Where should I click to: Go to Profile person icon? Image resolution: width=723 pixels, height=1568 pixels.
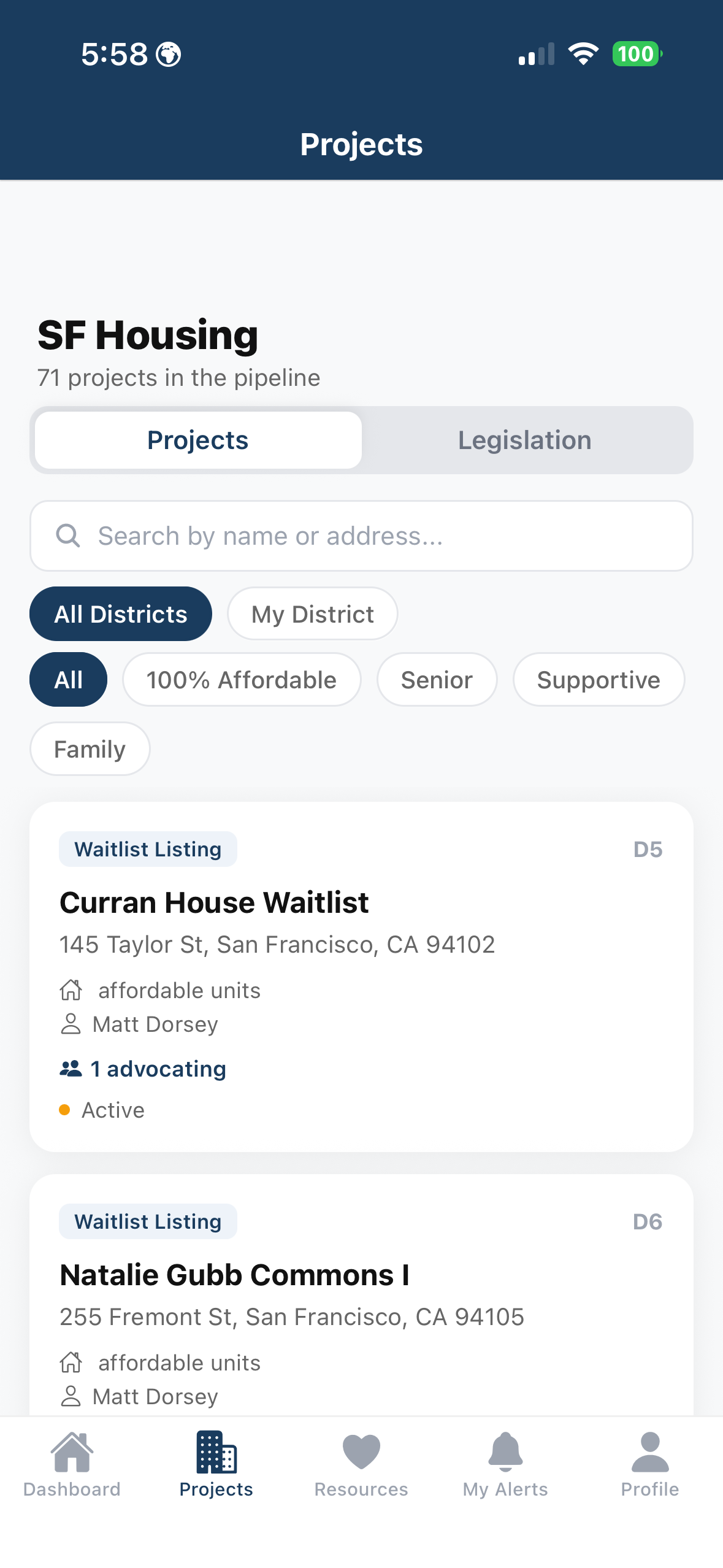pyautogui.click(x=650, y=1453)
